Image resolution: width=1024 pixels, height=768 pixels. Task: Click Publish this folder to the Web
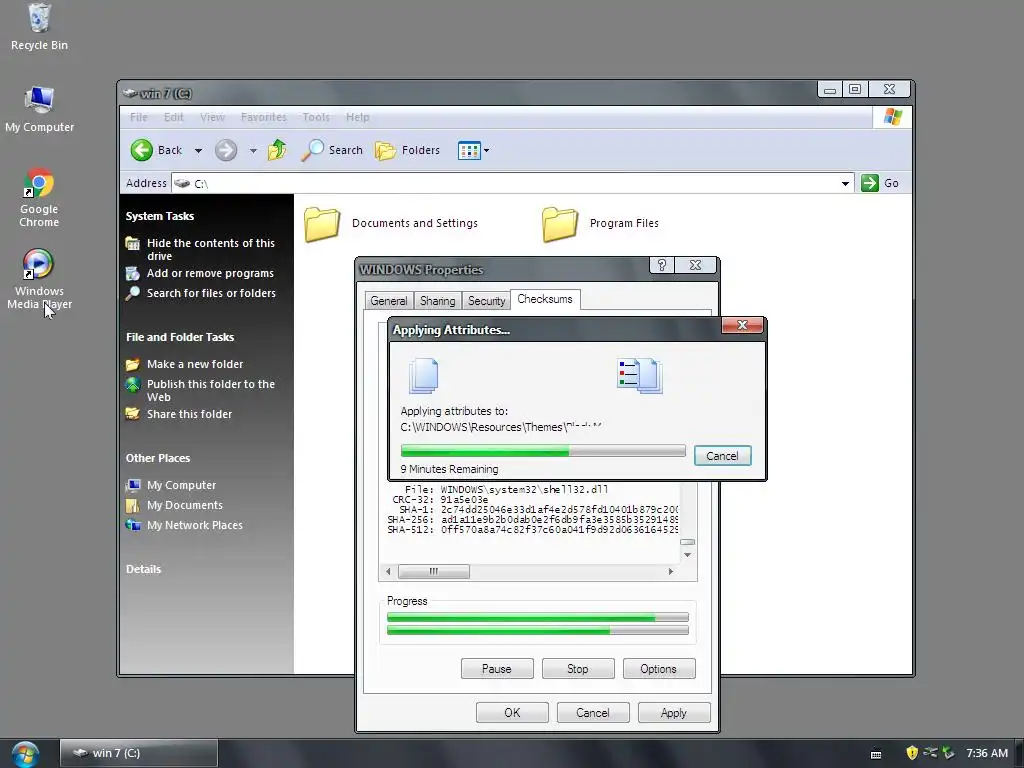tap(210, 391)
